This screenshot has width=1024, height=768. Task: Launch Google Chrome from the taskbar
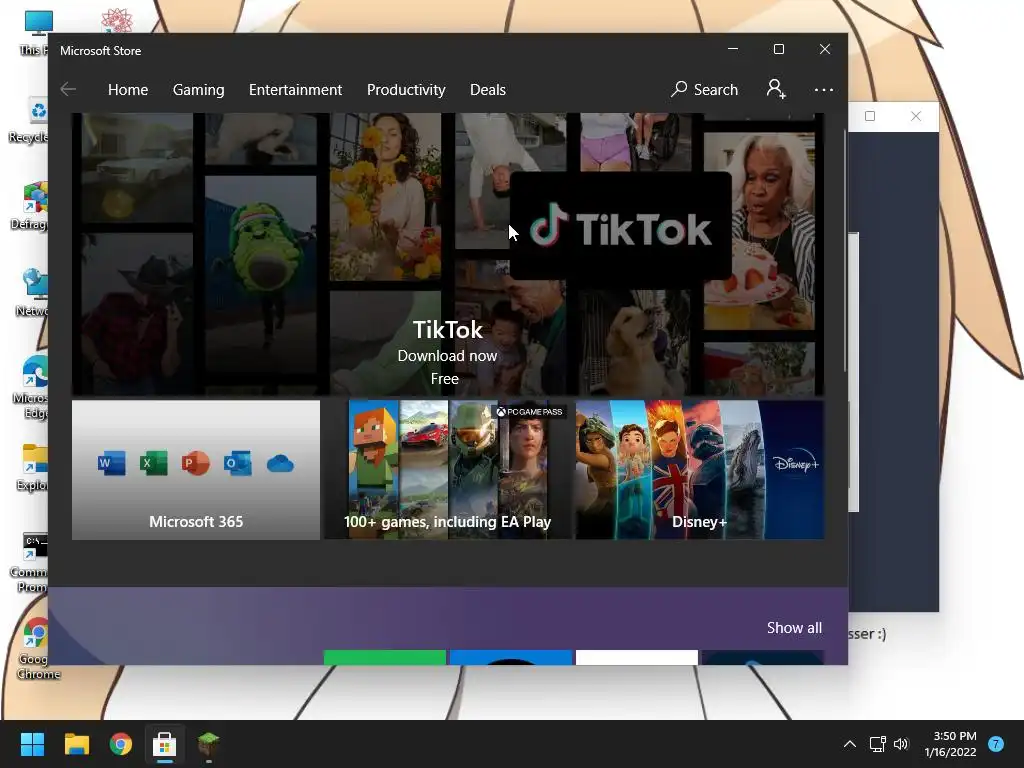point(121,744)
